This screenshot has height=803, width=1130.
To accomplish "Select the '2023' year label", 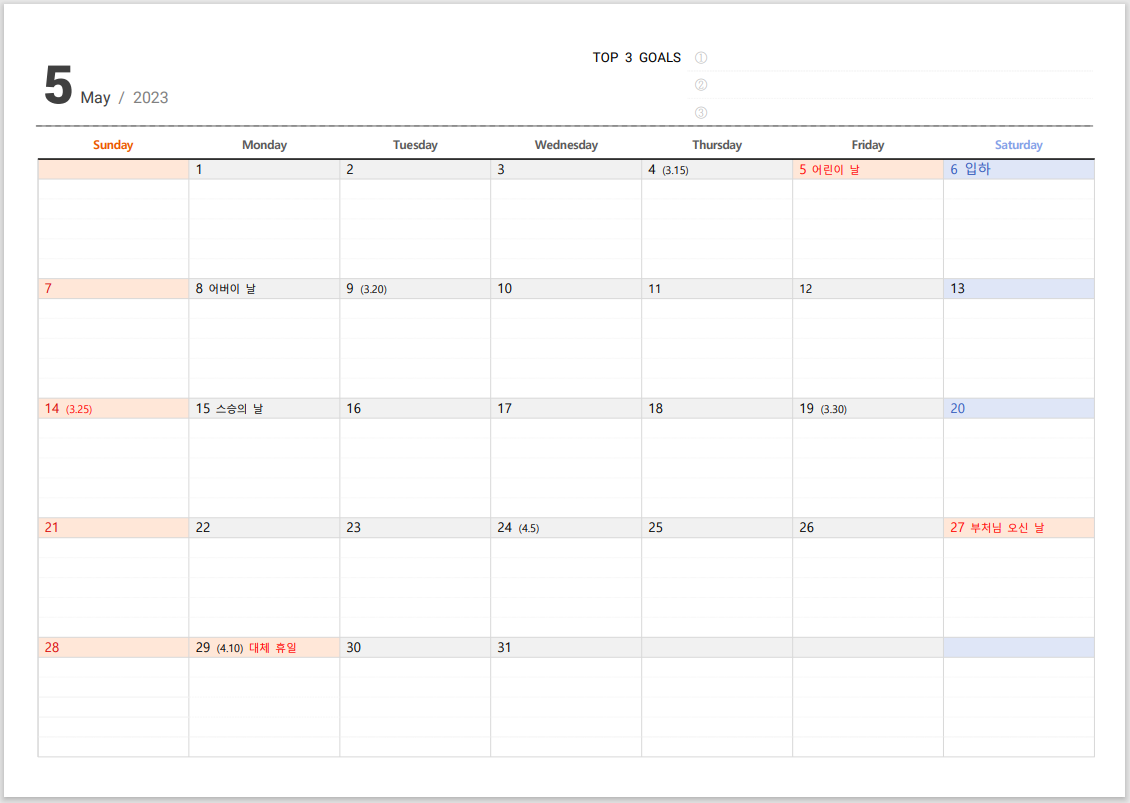I will tap(151, 97).
